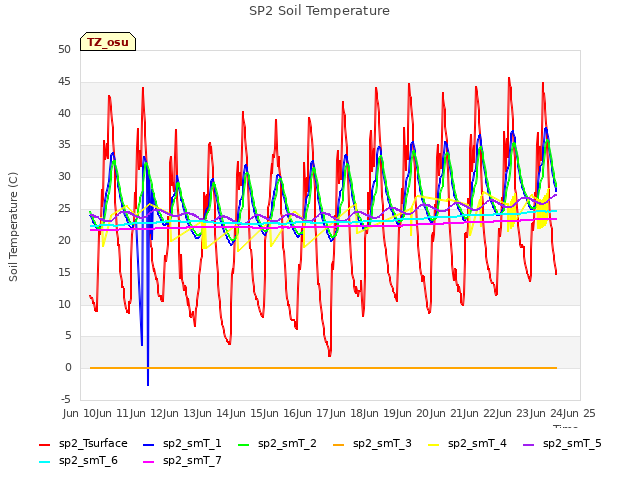Click the 0 y-axis tick label
The height and width of the screenshot is (480, 640).
(68, 368)
